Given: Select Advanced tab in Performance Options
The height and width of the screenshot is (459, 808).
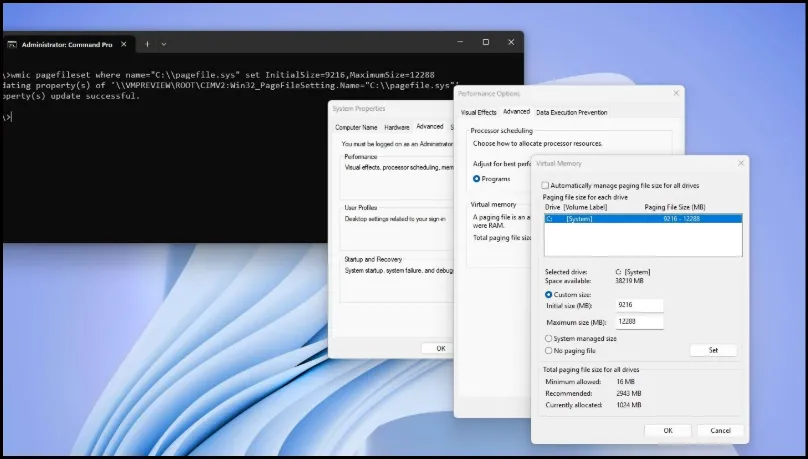Looking at the screenshot, I should point(516,111).
